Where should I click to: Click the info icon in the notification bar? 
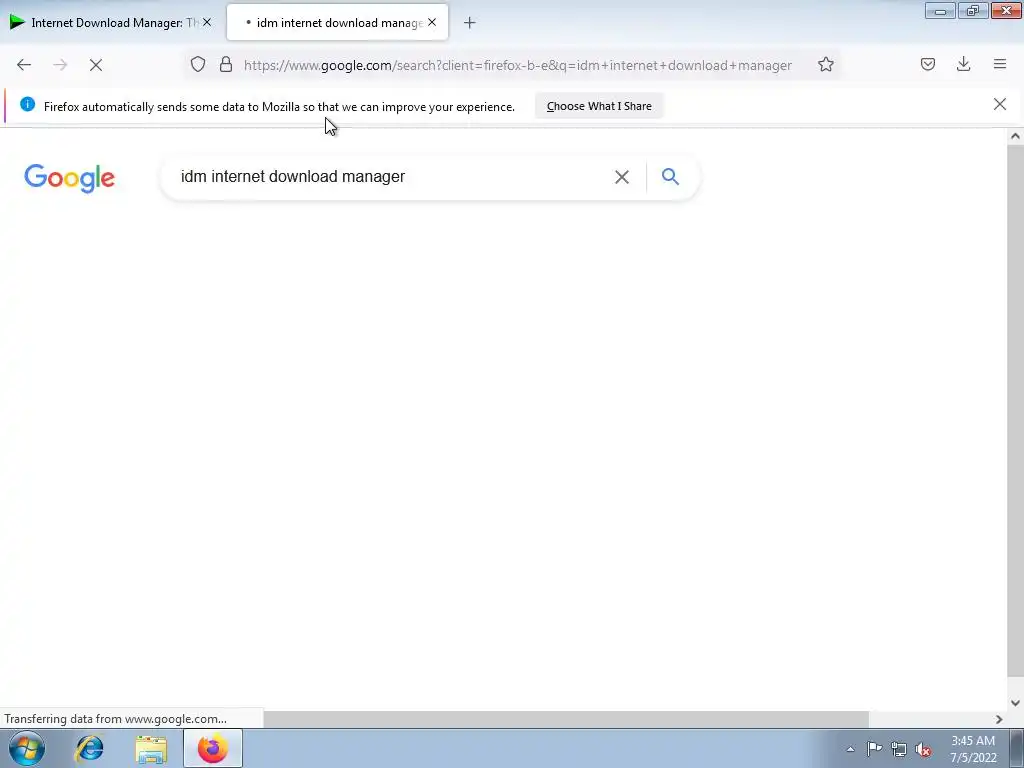pyautogui.click(x=27, y=104)
